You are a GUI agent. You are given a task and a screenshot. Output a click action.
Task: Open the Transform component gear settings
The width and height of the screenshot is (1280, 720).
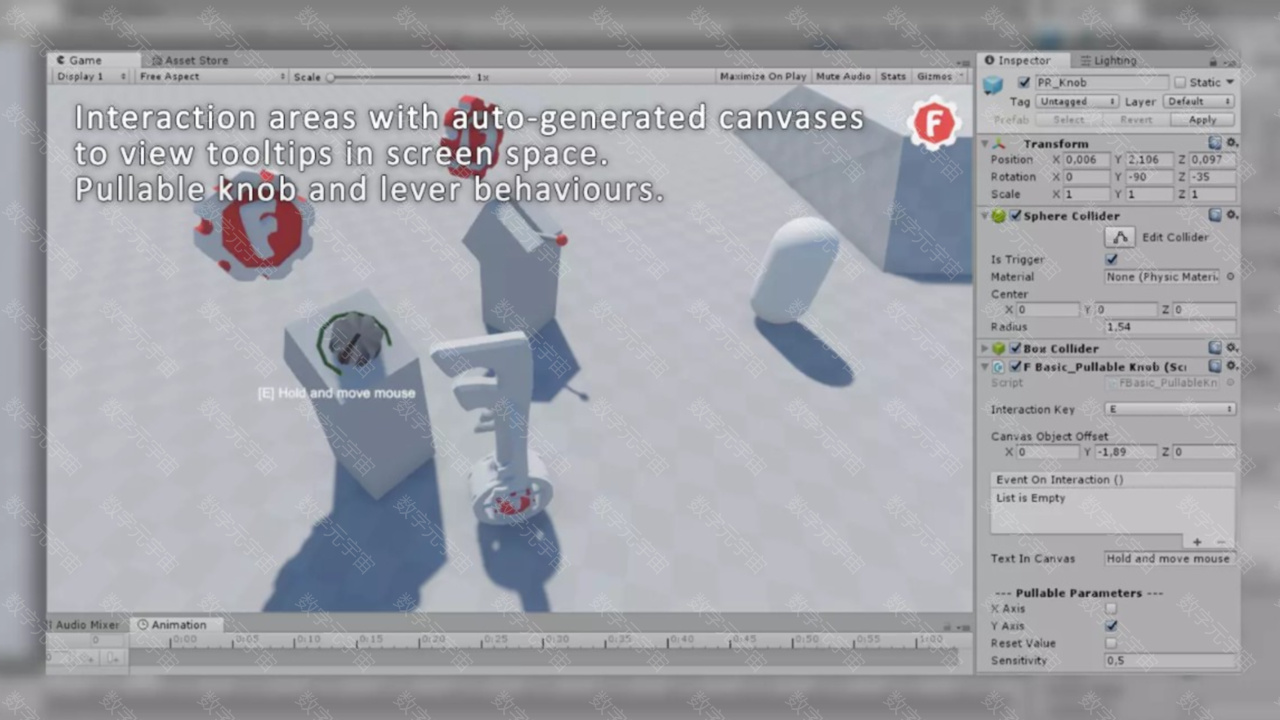[1232, 143]
